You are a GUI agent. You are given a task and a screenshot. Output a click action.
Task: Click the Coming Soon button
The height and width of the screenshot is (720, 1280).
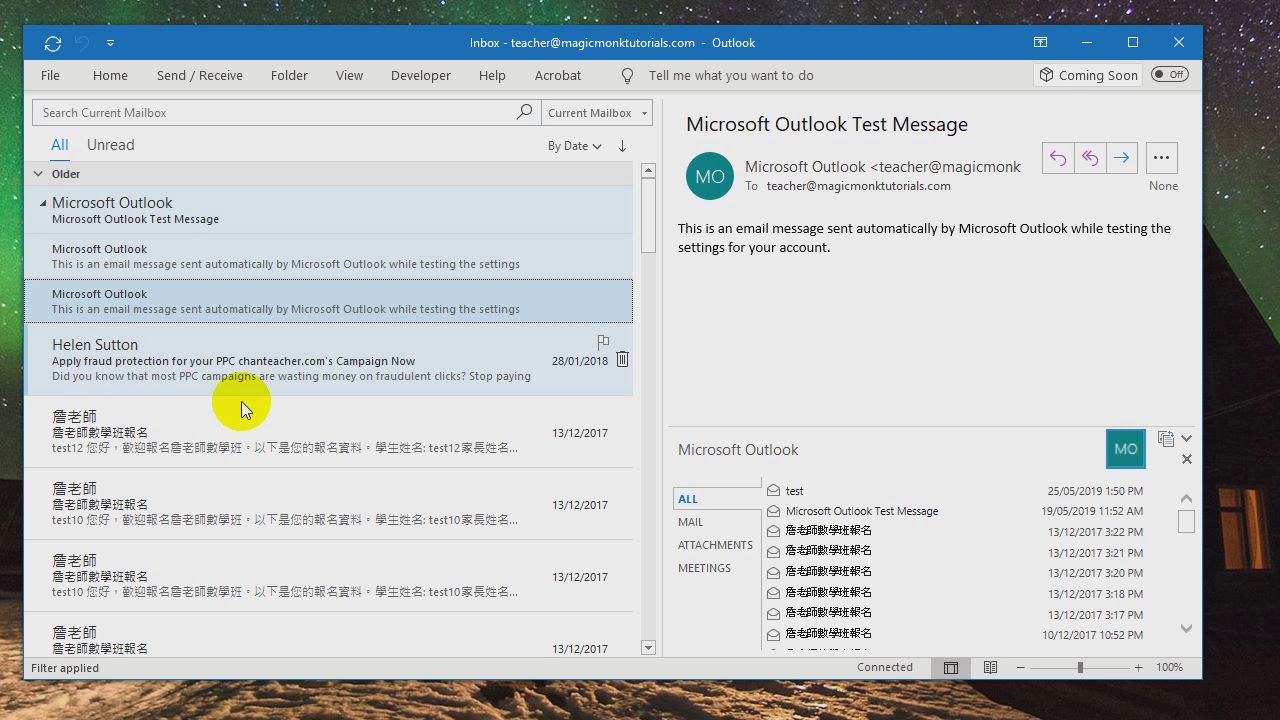1088,75
